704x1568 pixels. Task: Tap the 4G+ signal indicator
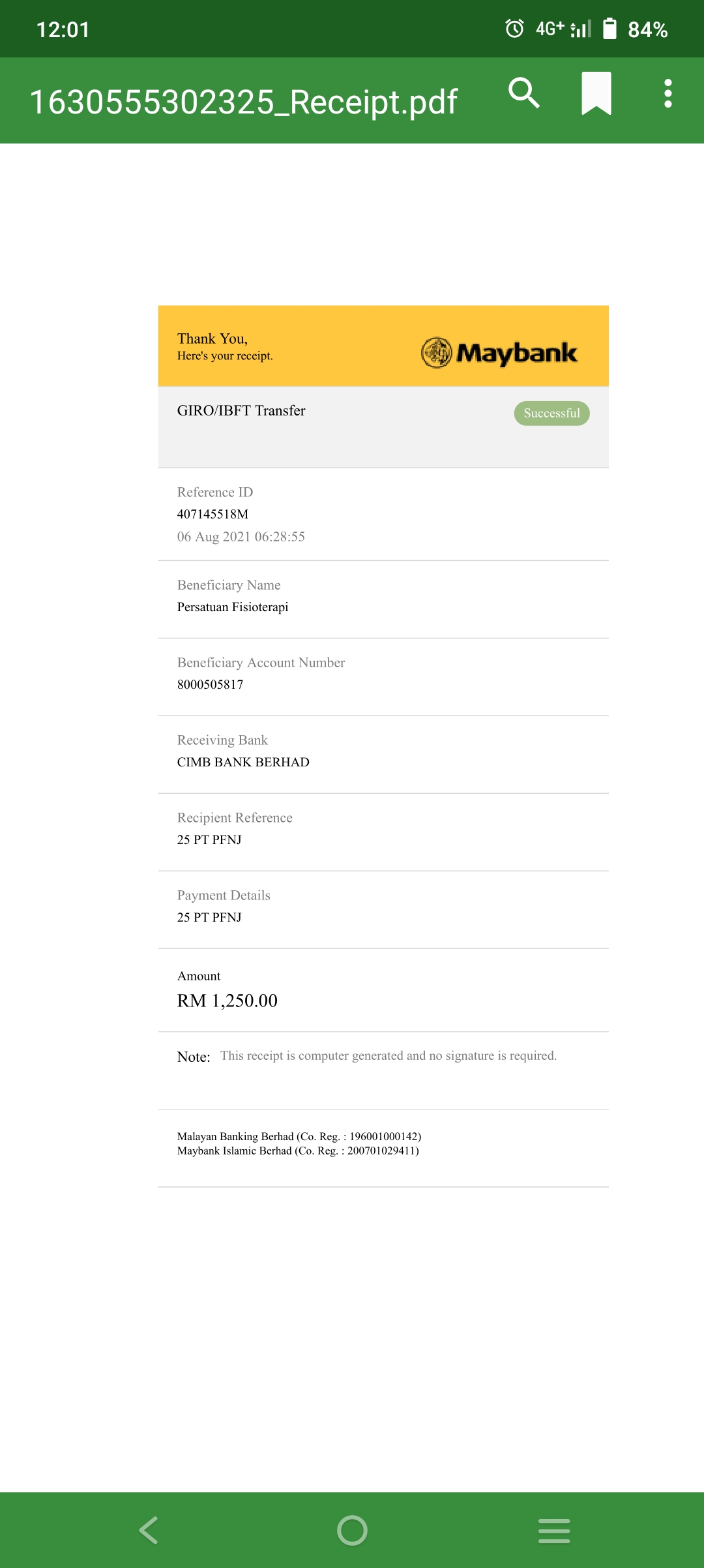tap(563, 29)
